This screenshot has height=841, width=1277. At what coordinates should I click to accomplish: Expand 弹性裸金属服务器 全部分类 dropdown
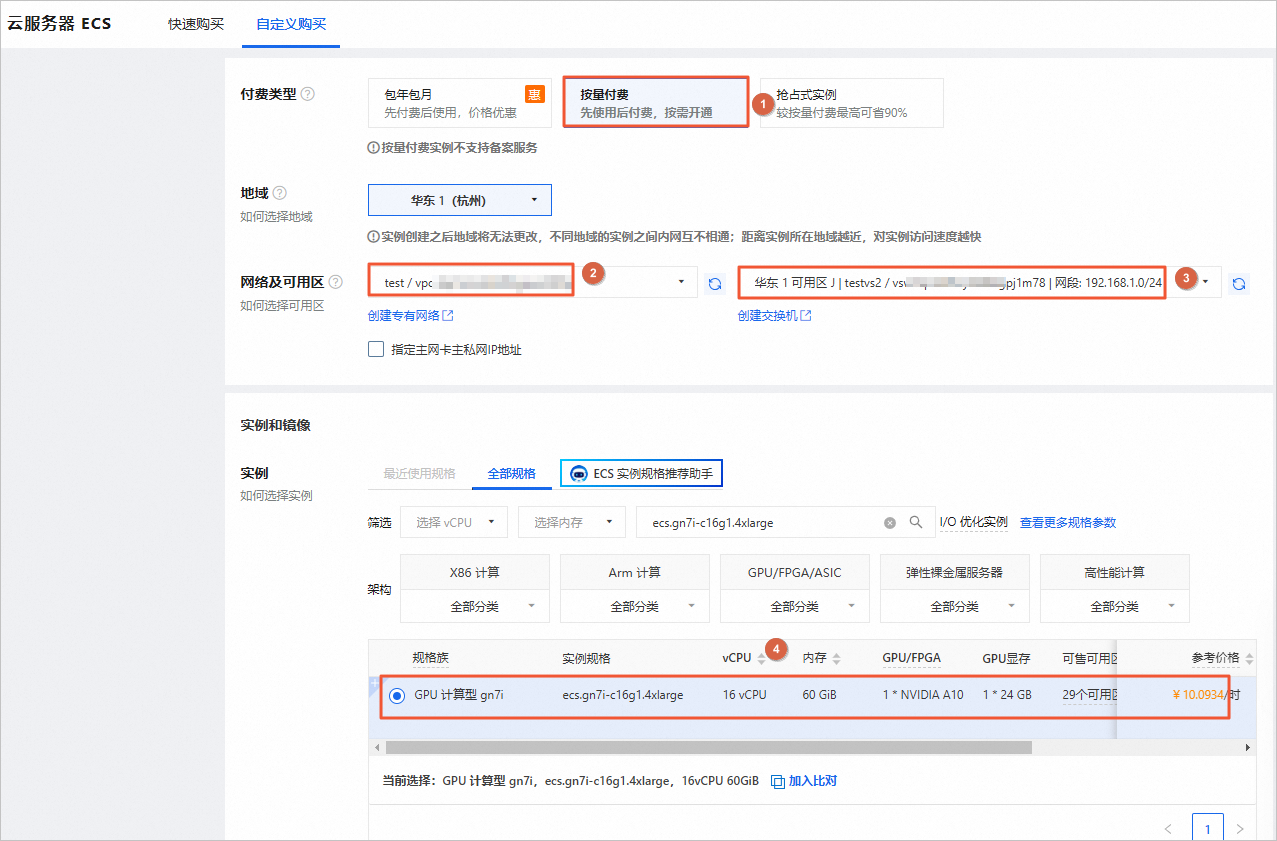[x=955, y=606]
